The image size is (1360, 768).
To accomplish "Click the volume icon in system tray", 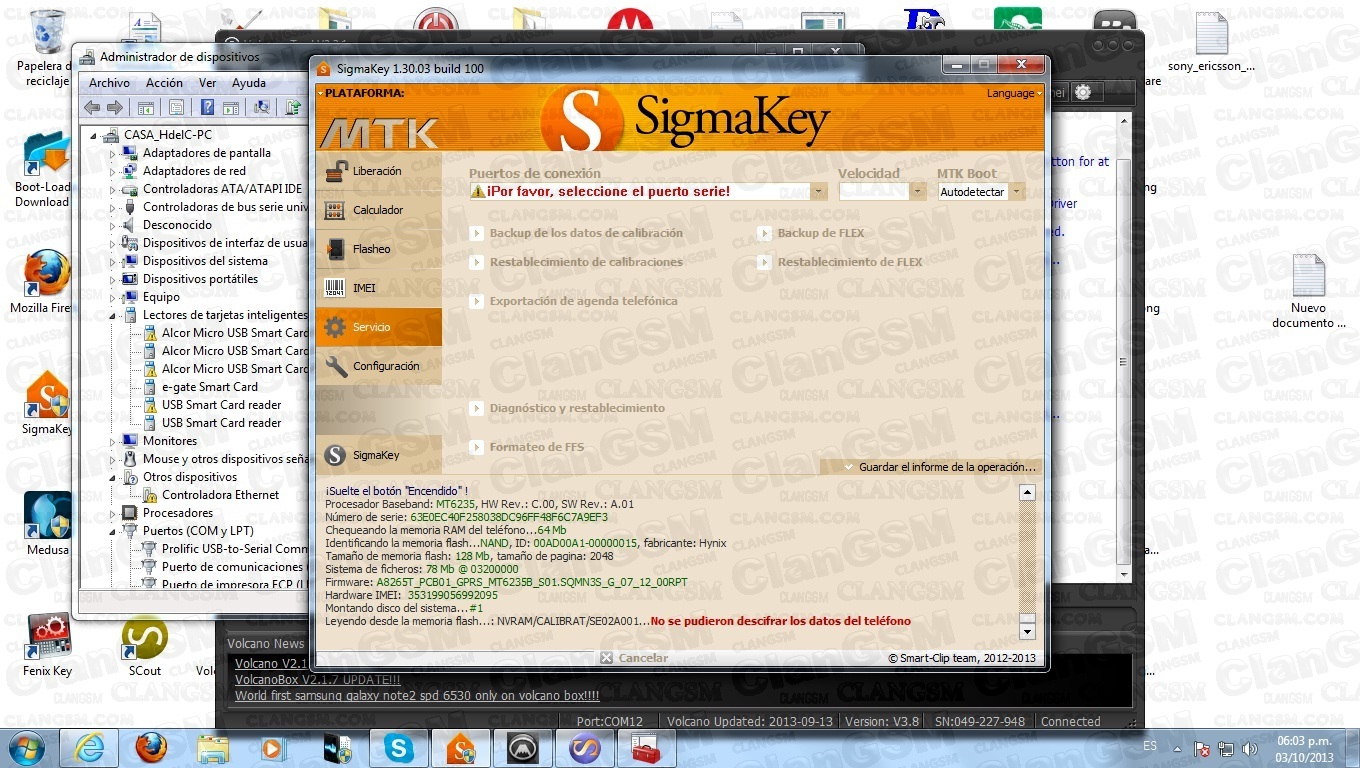I will tap(1250, 748).
